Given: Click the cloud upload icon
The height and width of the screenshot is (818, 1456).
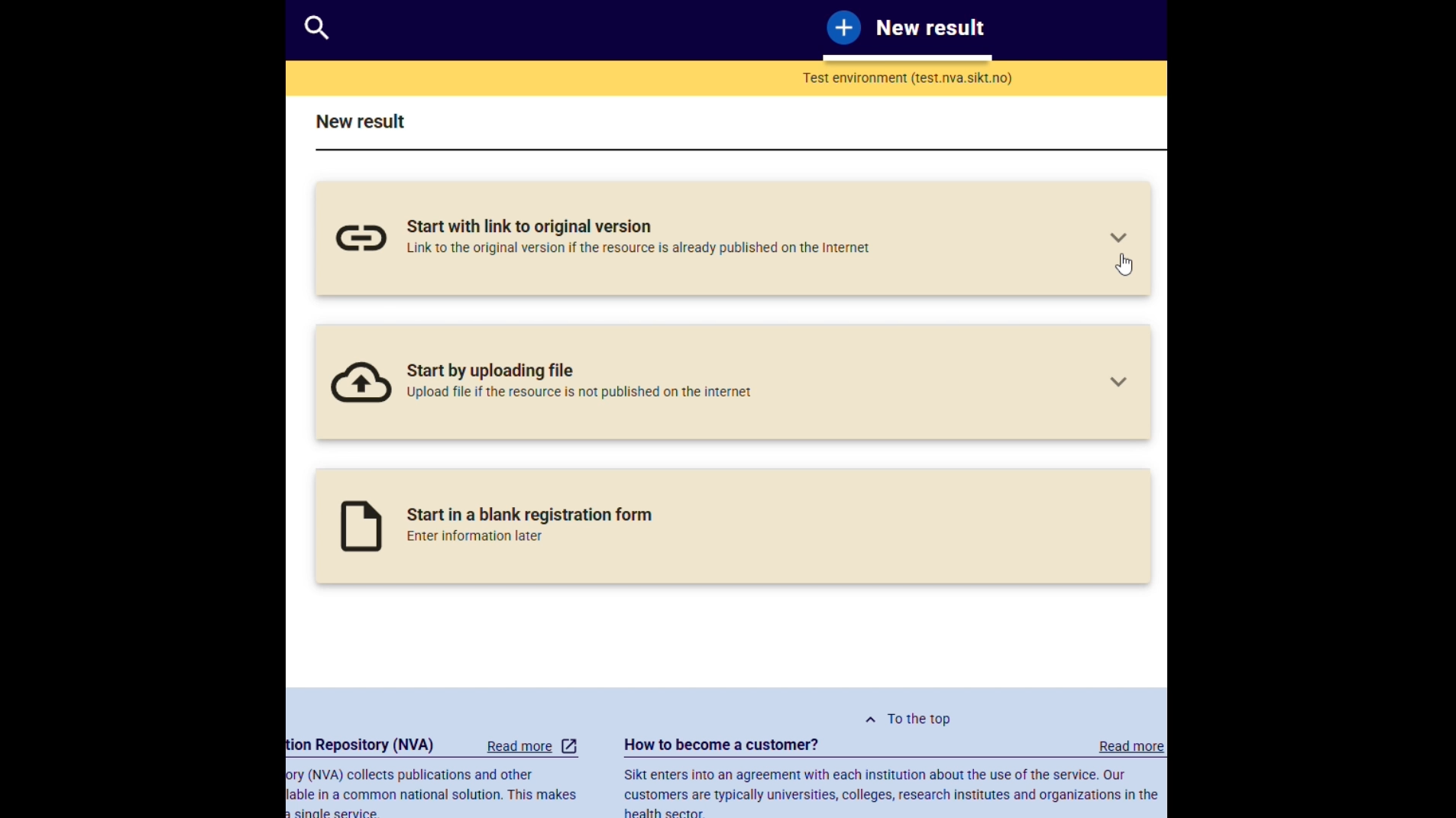Looking at the screenshot, I should coord(361,383).
